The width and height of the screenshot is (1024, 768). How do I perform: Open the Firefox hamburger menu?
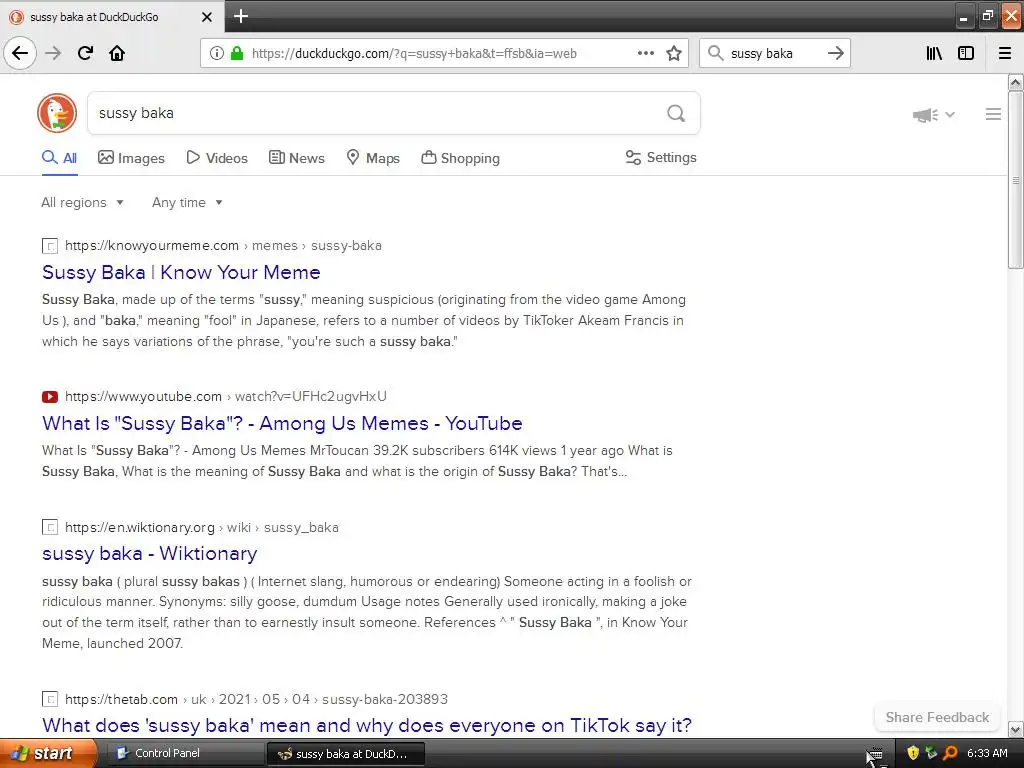point(1005,53)
